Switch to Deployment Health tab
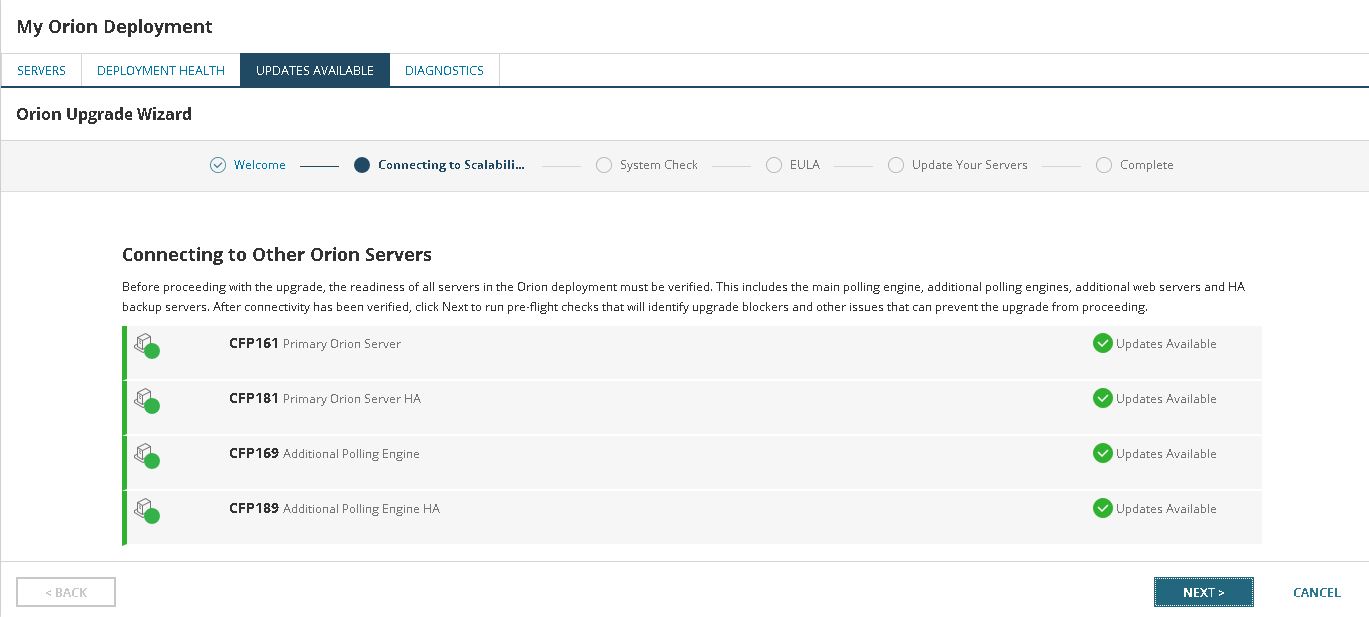Image resolution: width=1369 pixels, height=617 pixels. (x=161, y=70)
